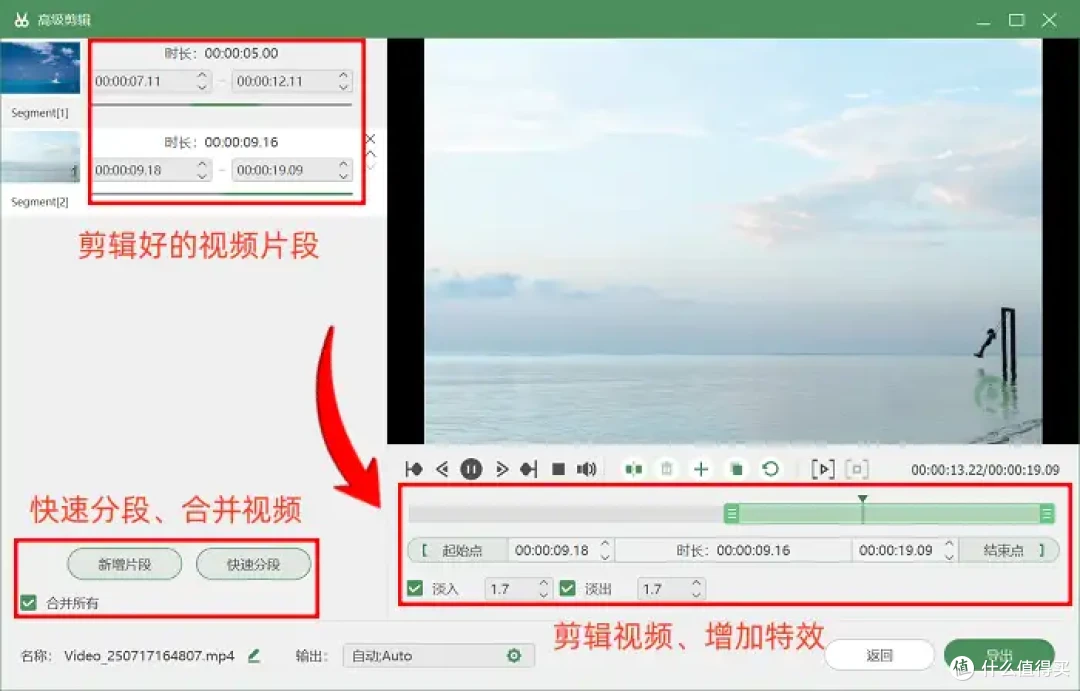Click the file name Video_250717164807.mp4

coord(149,656)
